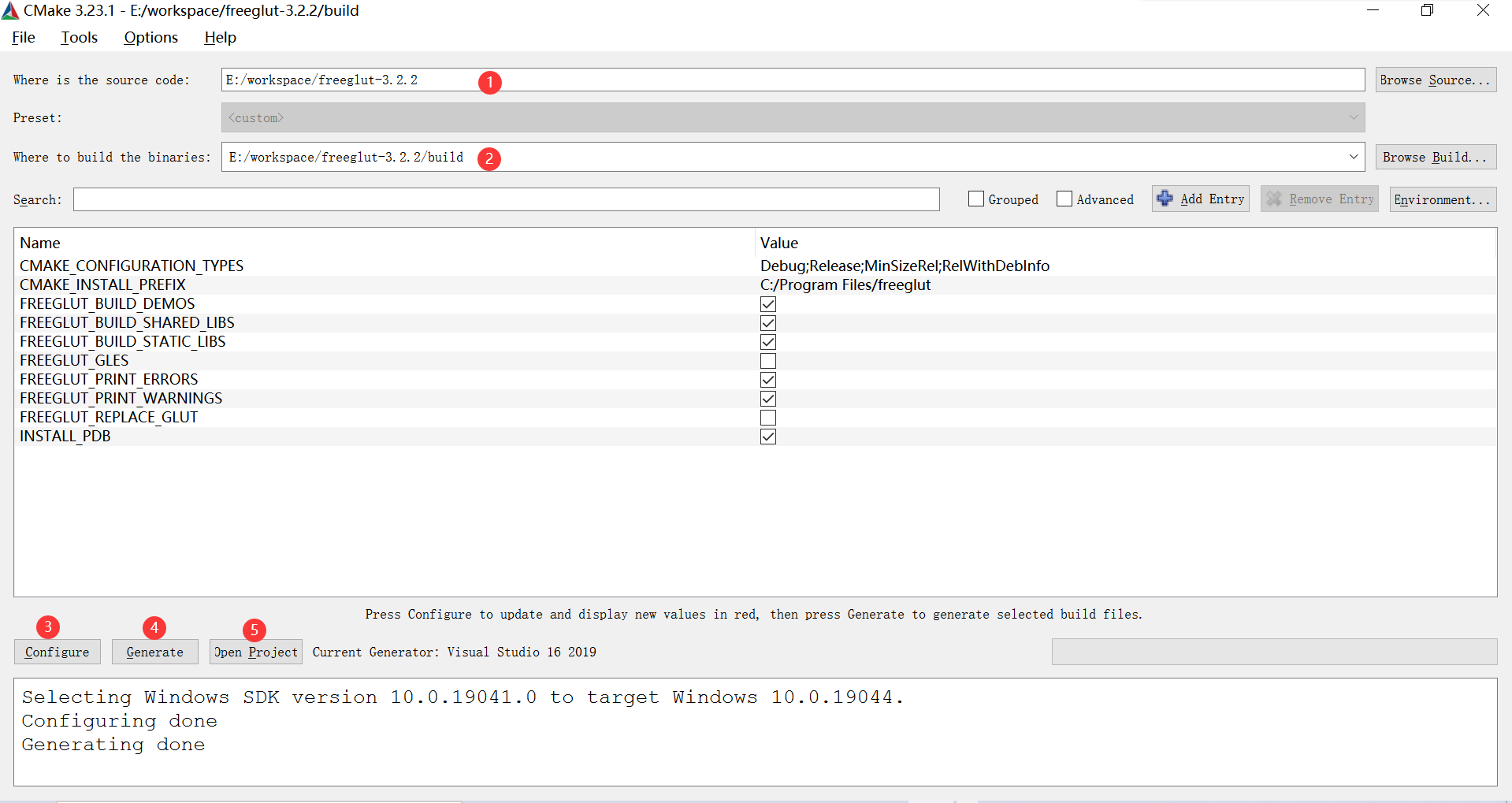Open the Help menu

coord(221,37)
